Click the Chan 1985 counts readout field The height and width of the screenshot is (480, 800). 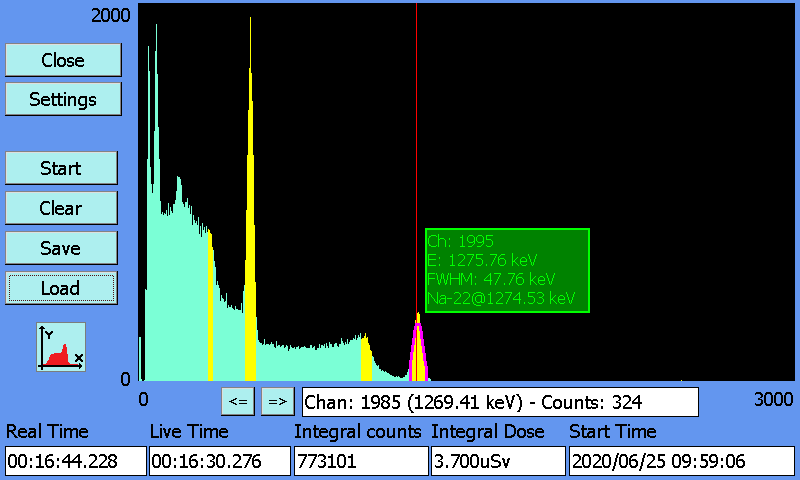point(499,402)
